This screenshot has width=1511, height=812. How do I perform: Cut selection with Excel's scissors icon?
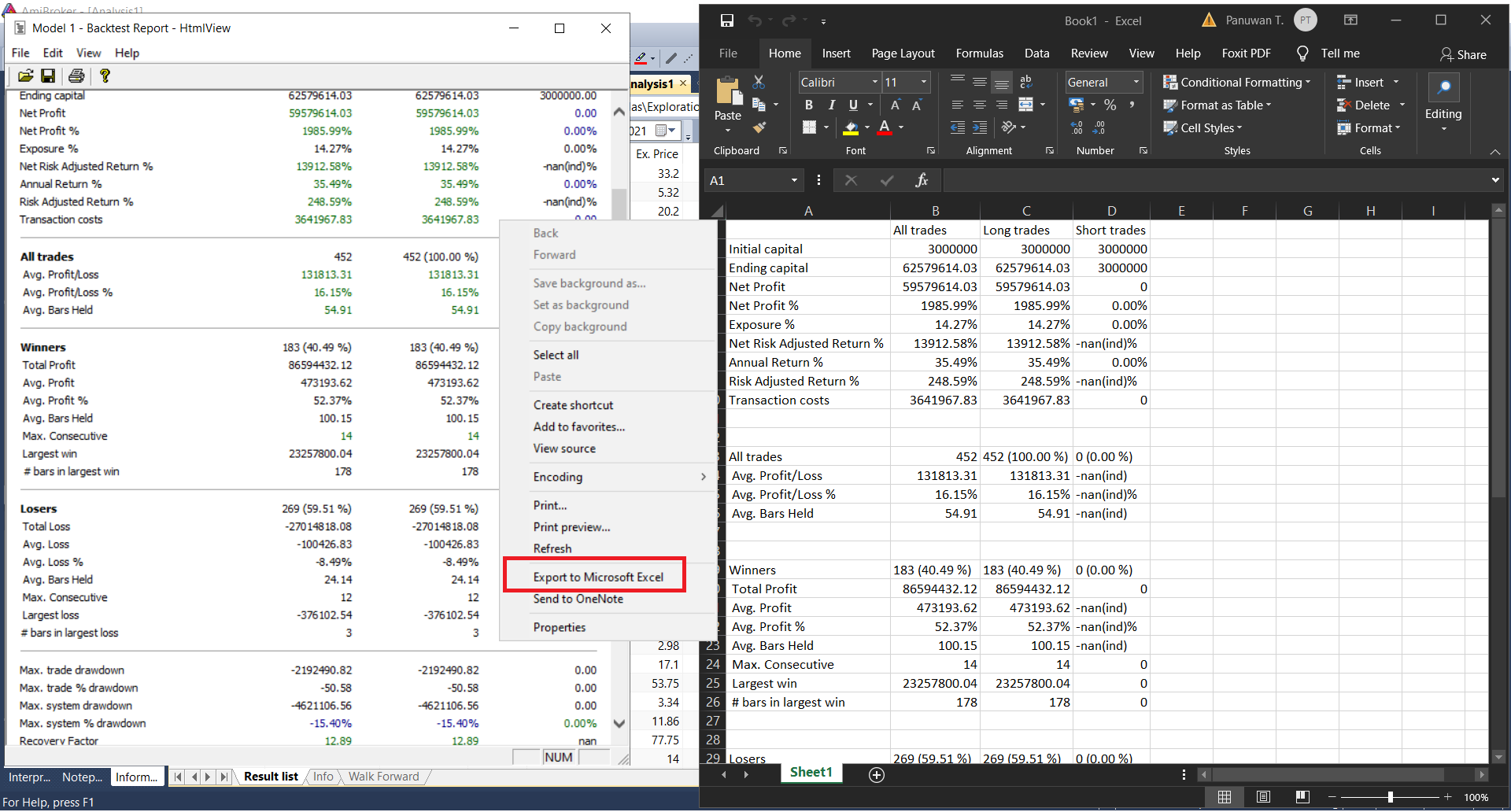759,82
